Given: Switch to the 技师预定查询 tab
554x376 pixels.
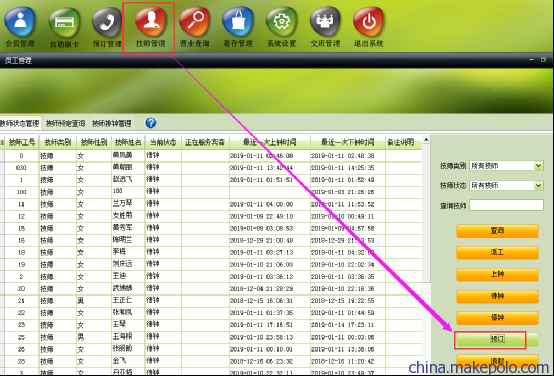Looking at the screenshot, I should click(65, 123).
